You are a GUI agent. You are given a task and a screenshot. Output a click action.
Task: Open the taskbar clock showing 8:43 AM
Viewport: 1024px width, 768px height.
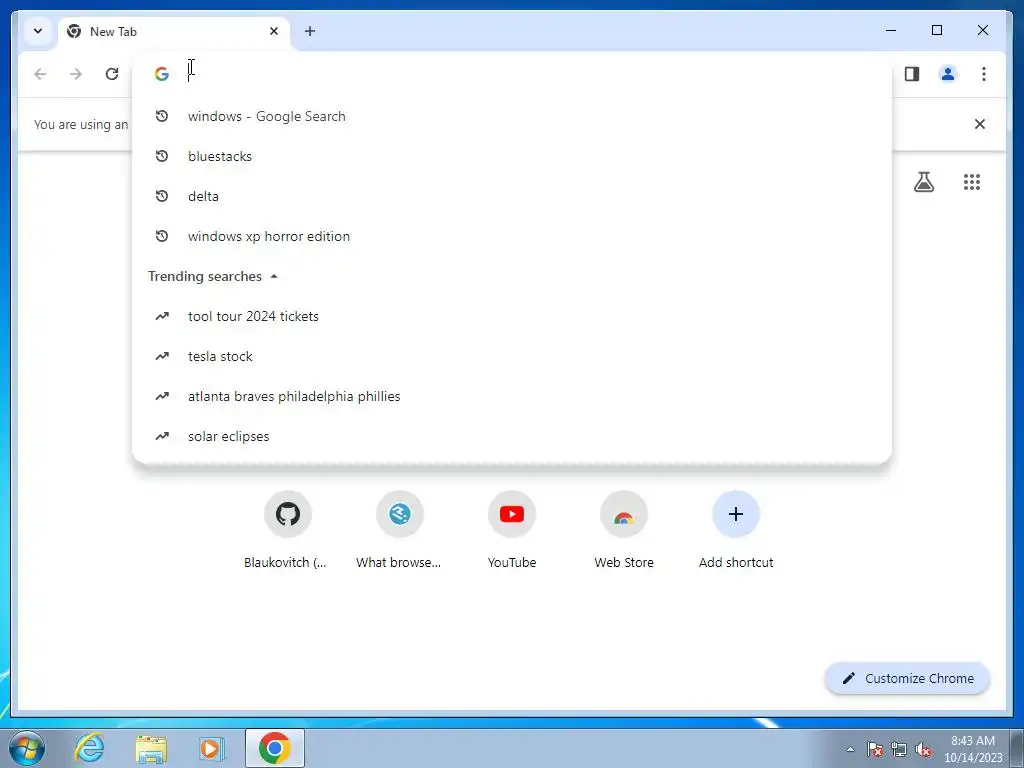tap(973, 749)
